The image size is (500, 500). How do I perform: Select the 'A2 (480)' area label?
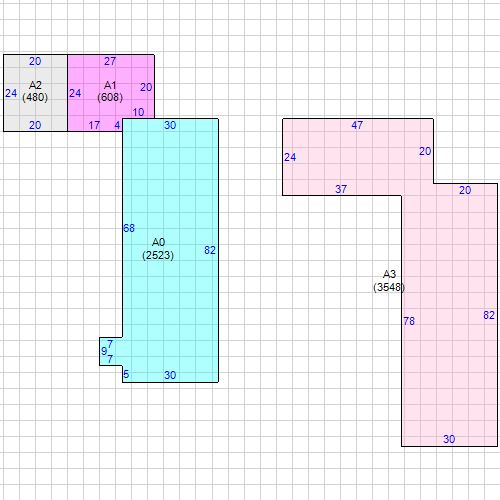35,91
